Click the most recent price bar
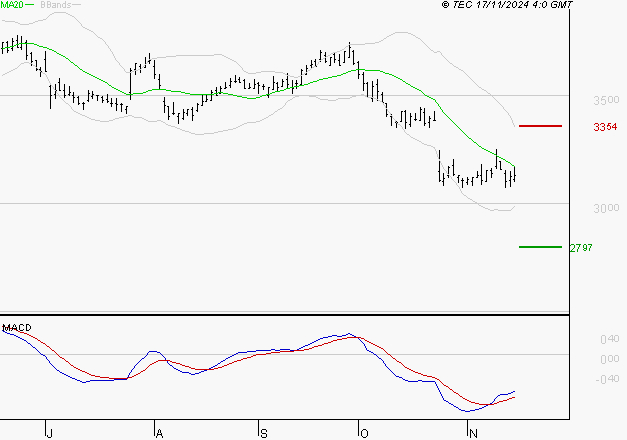The width and height of the screenshot is (627, 440). tap(514, 174)
